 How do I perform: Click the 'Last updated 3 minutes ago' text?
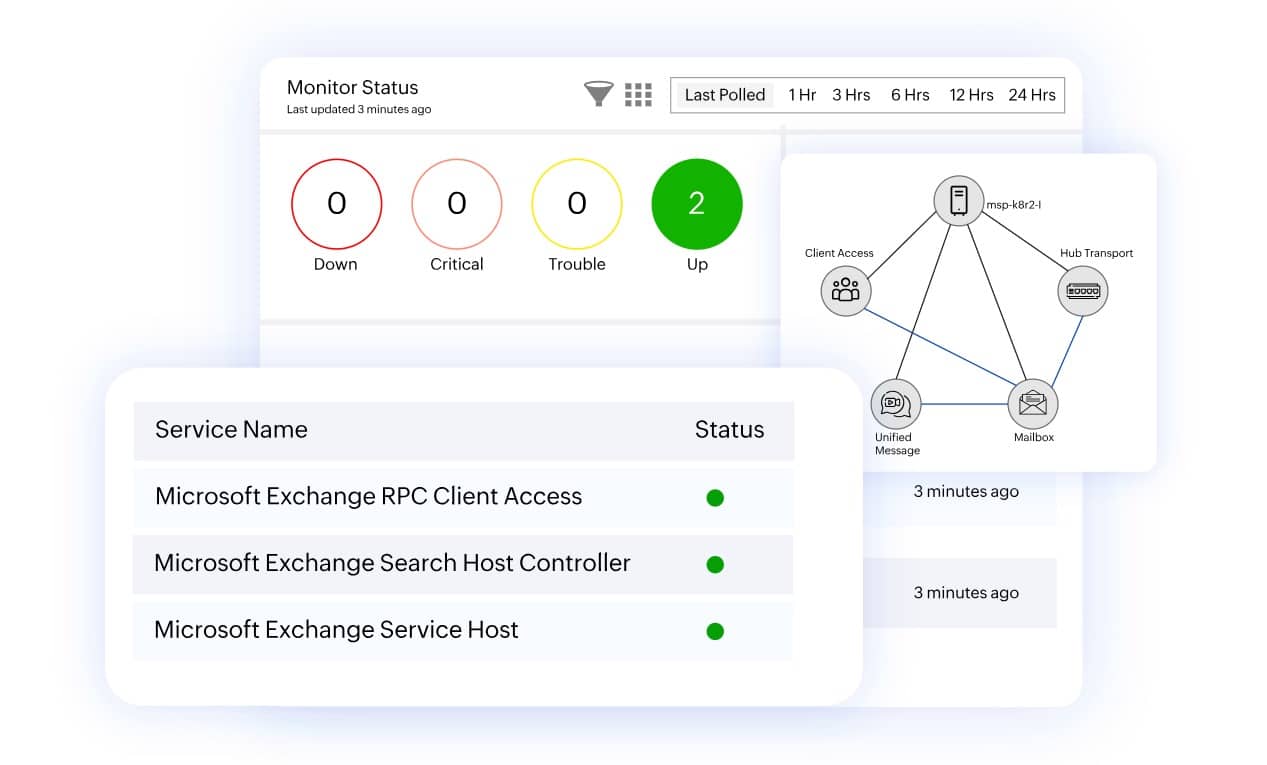359,110
